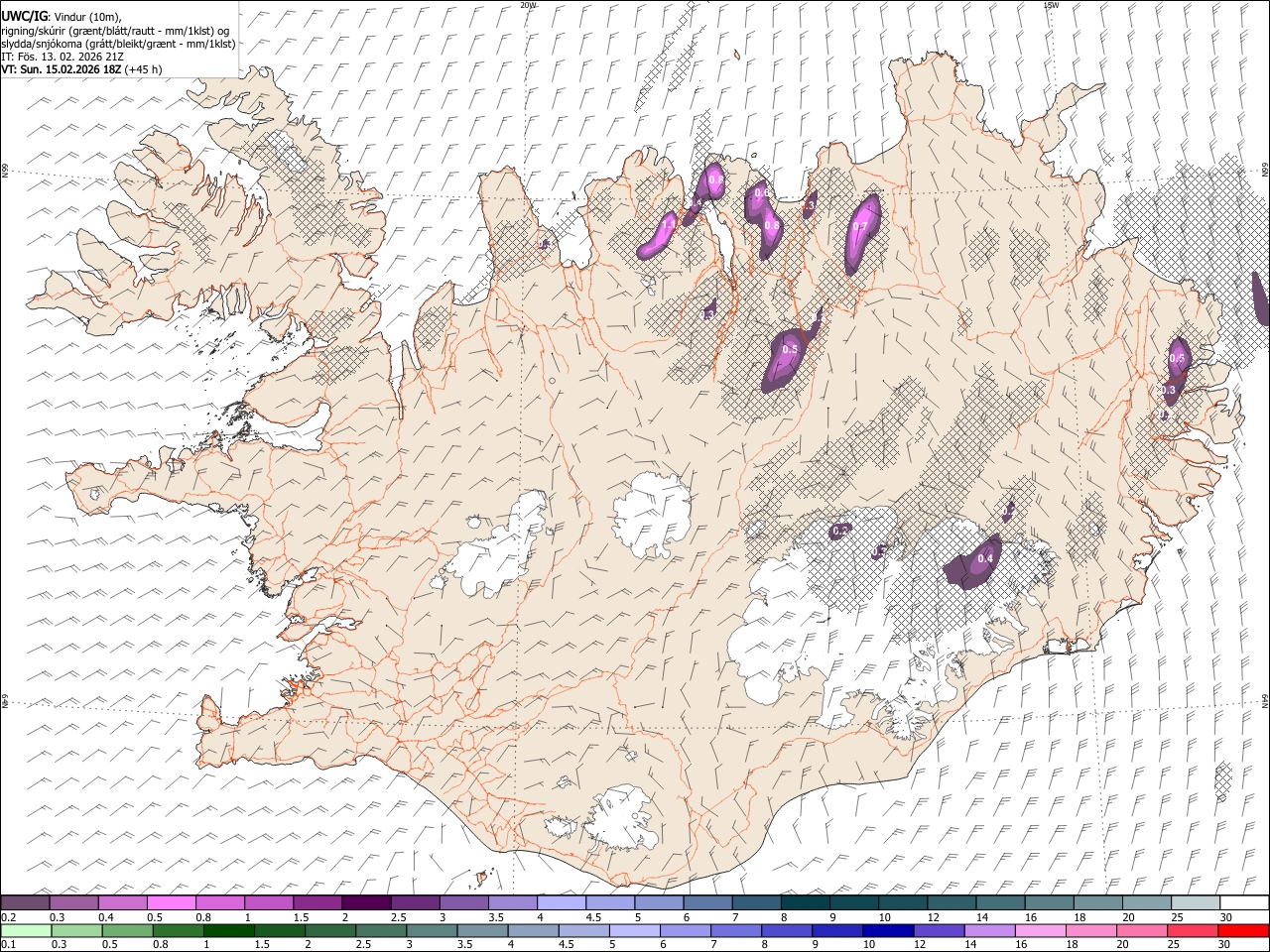
Task: Pick the darkest green 1 rain legend swatch
Action: click(229, 930)
